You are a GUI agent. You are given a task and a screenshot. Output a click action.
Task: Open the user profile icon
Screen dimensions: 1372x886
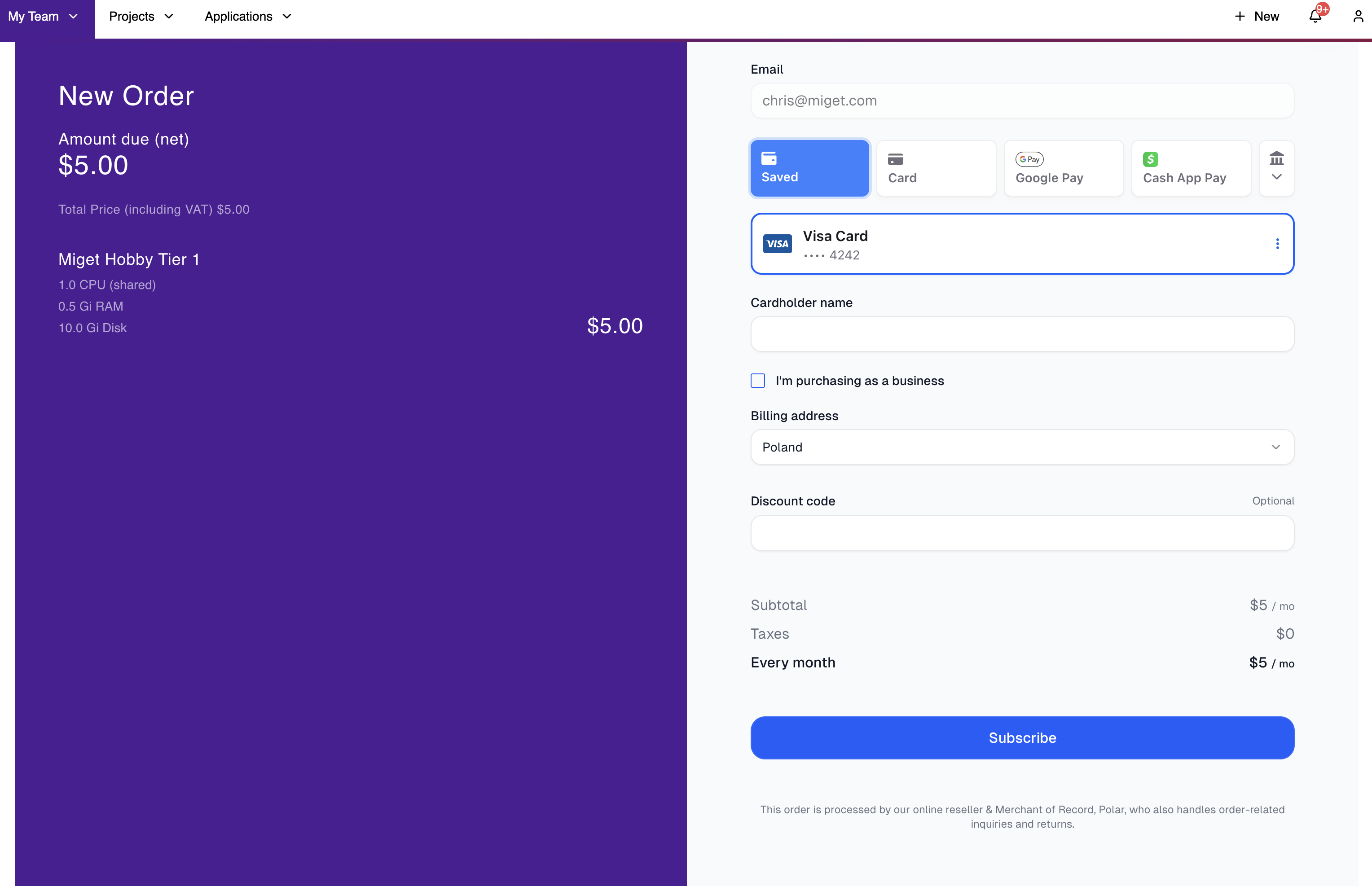click(x=1358, y=16)
